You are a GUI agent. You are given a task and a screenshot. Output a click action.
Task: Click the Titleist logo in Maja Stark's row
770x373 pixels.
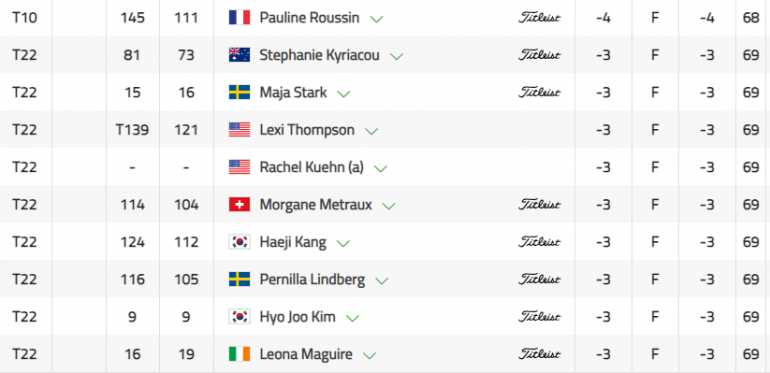click(539, 92)
